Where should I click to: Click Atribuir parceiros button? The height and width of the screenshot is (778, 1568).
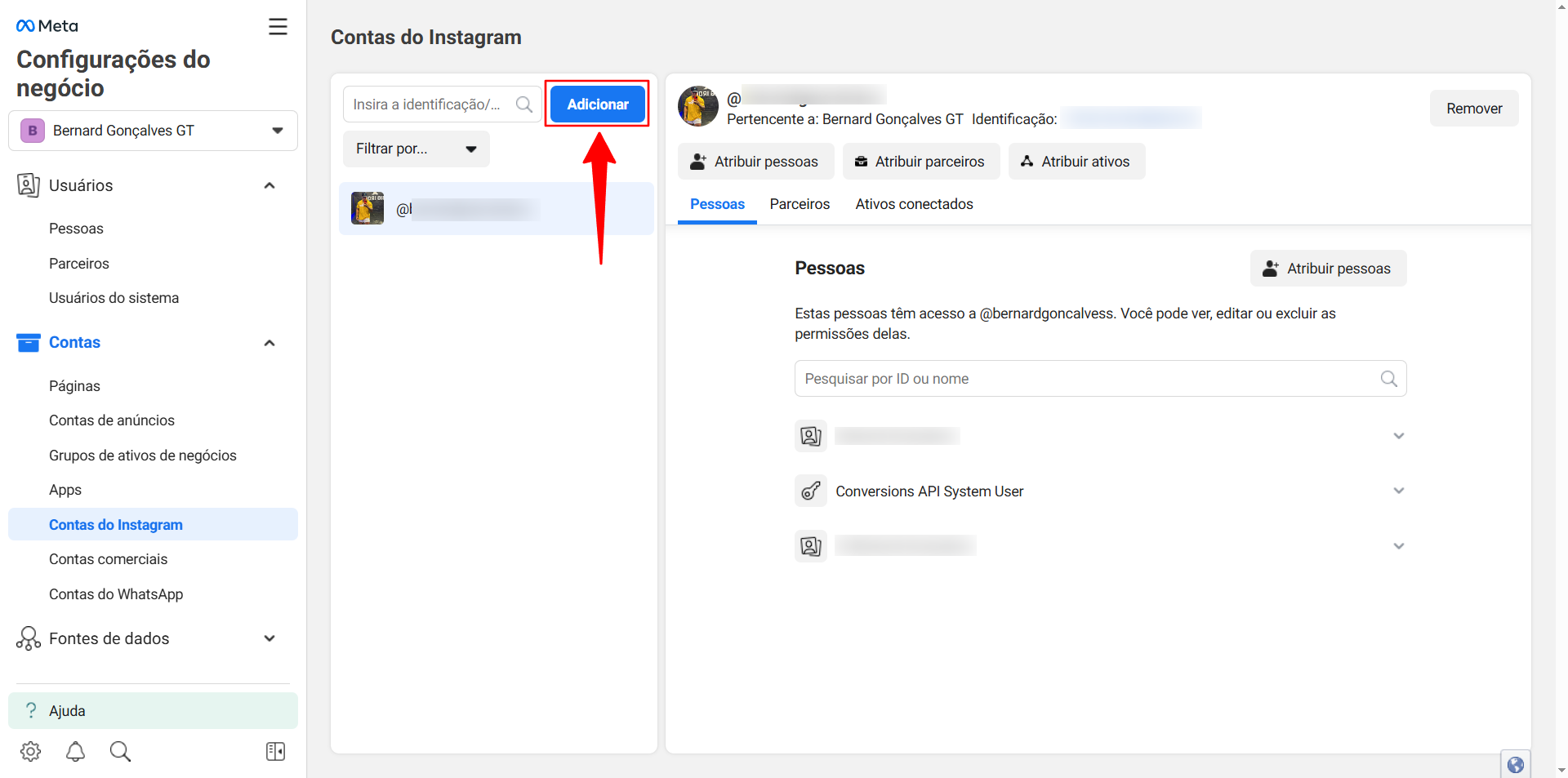[x=921, y=162]
